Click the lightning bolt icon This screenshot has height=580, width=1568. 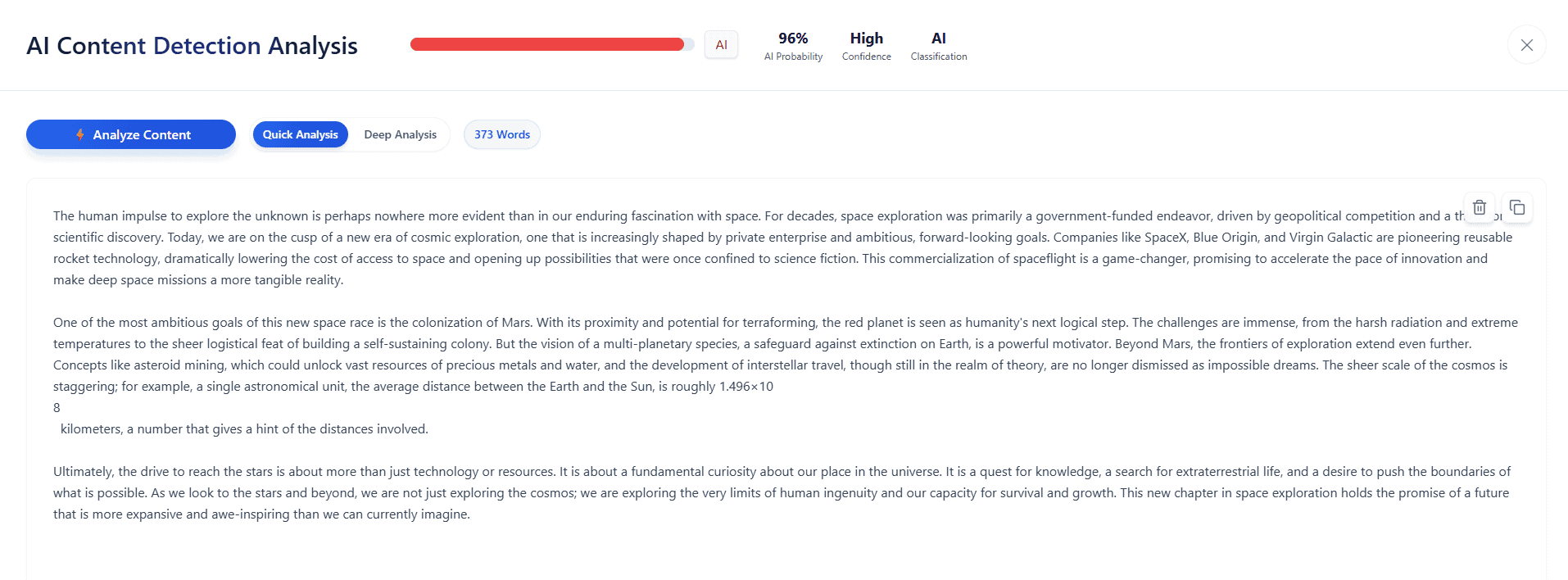coord(80,134)
